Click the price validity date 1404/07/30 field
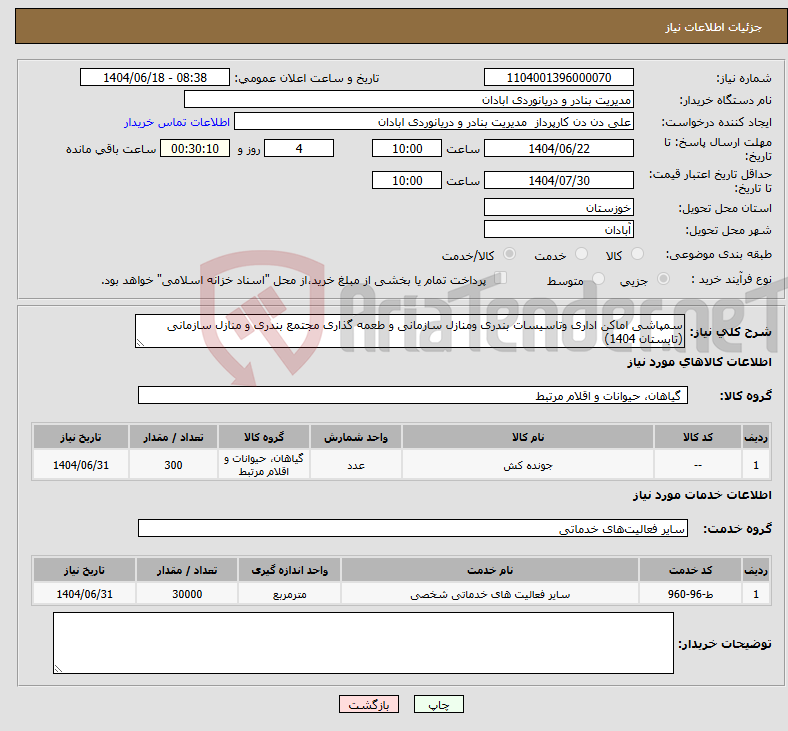Image resolution: width=788 pixels, height=731 pixels. point(559,180)
